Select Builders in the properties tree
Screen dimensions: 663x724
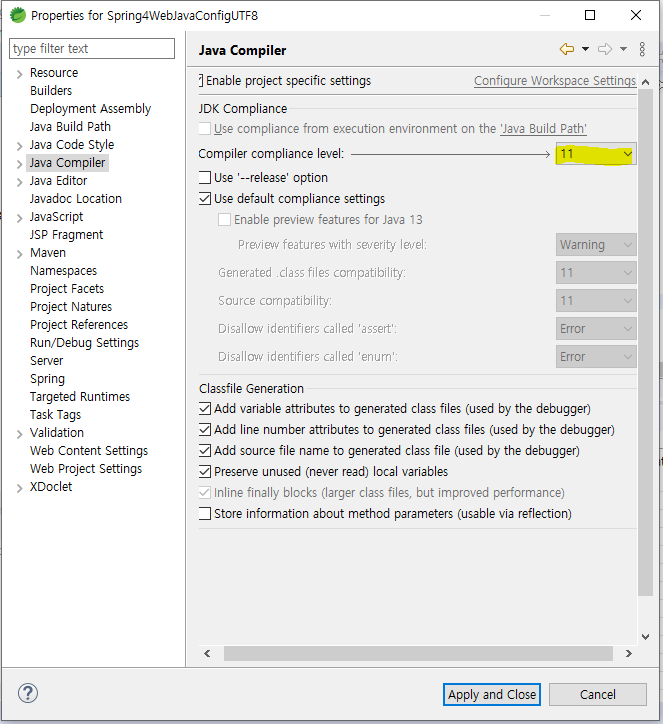pos(51,90)
